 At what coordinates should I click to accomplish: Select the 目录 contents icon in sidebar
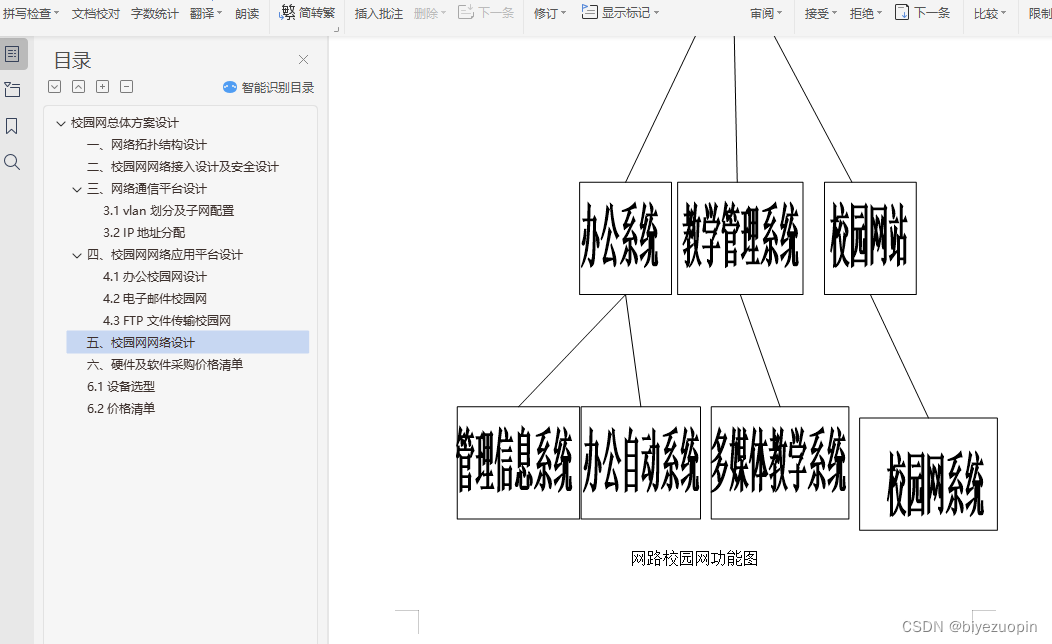12,53
